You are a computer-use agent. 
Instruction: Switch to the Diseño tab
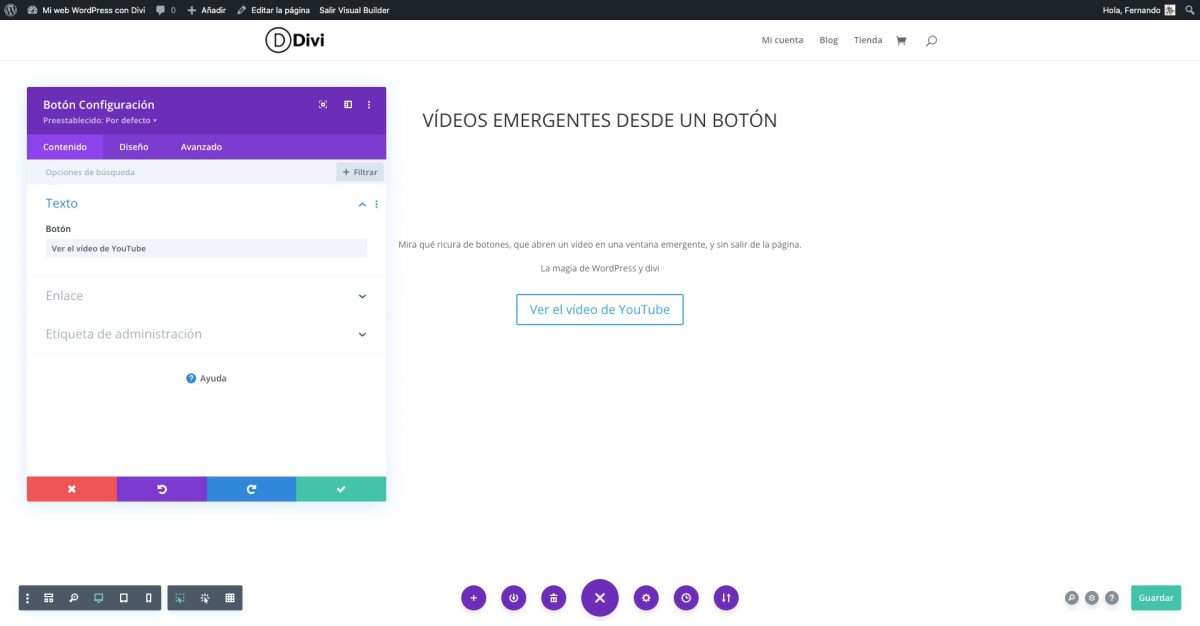click(133, 146)
